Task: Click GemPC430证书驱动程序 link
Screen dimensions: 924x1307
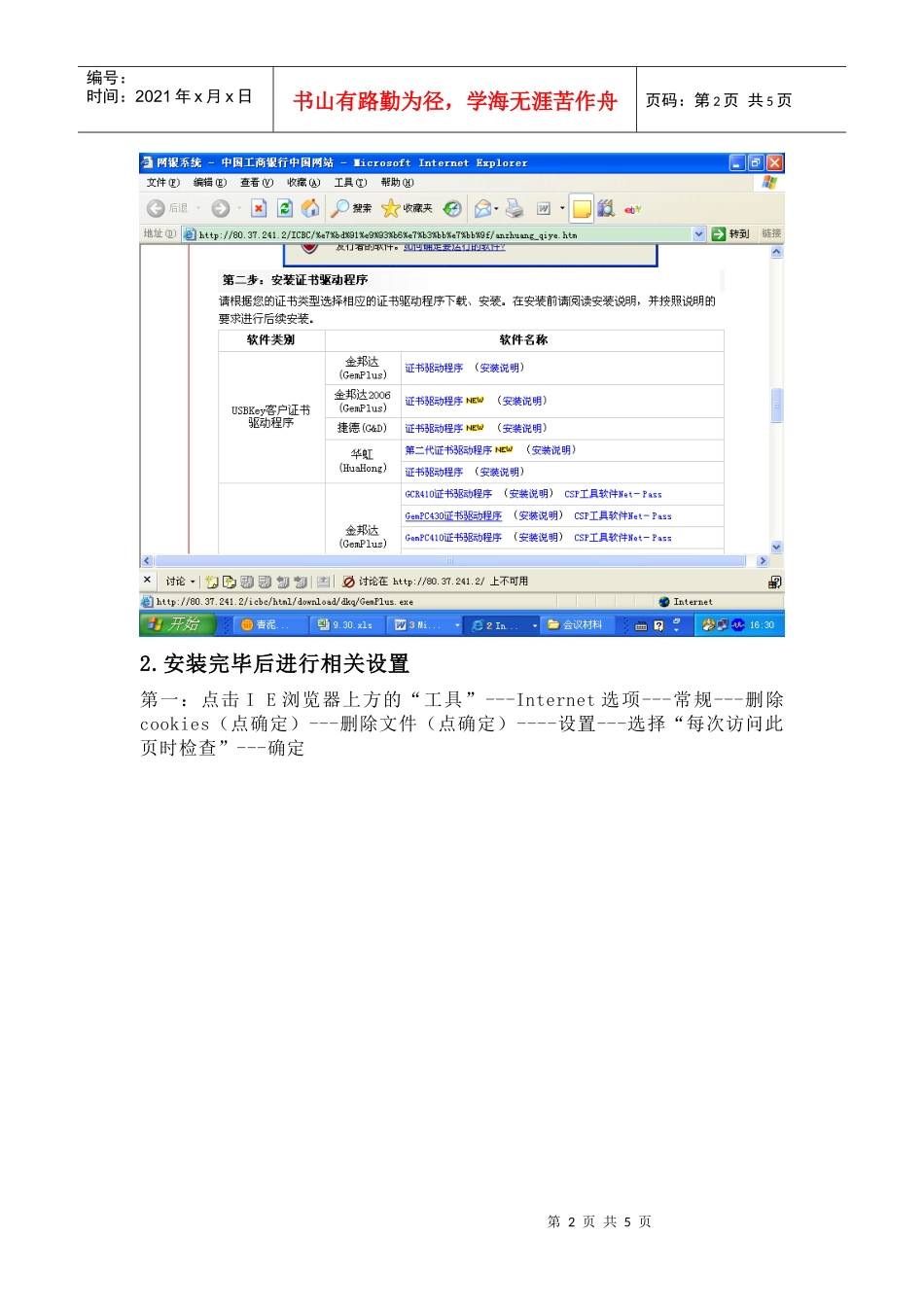Action: tap(453, 516)
